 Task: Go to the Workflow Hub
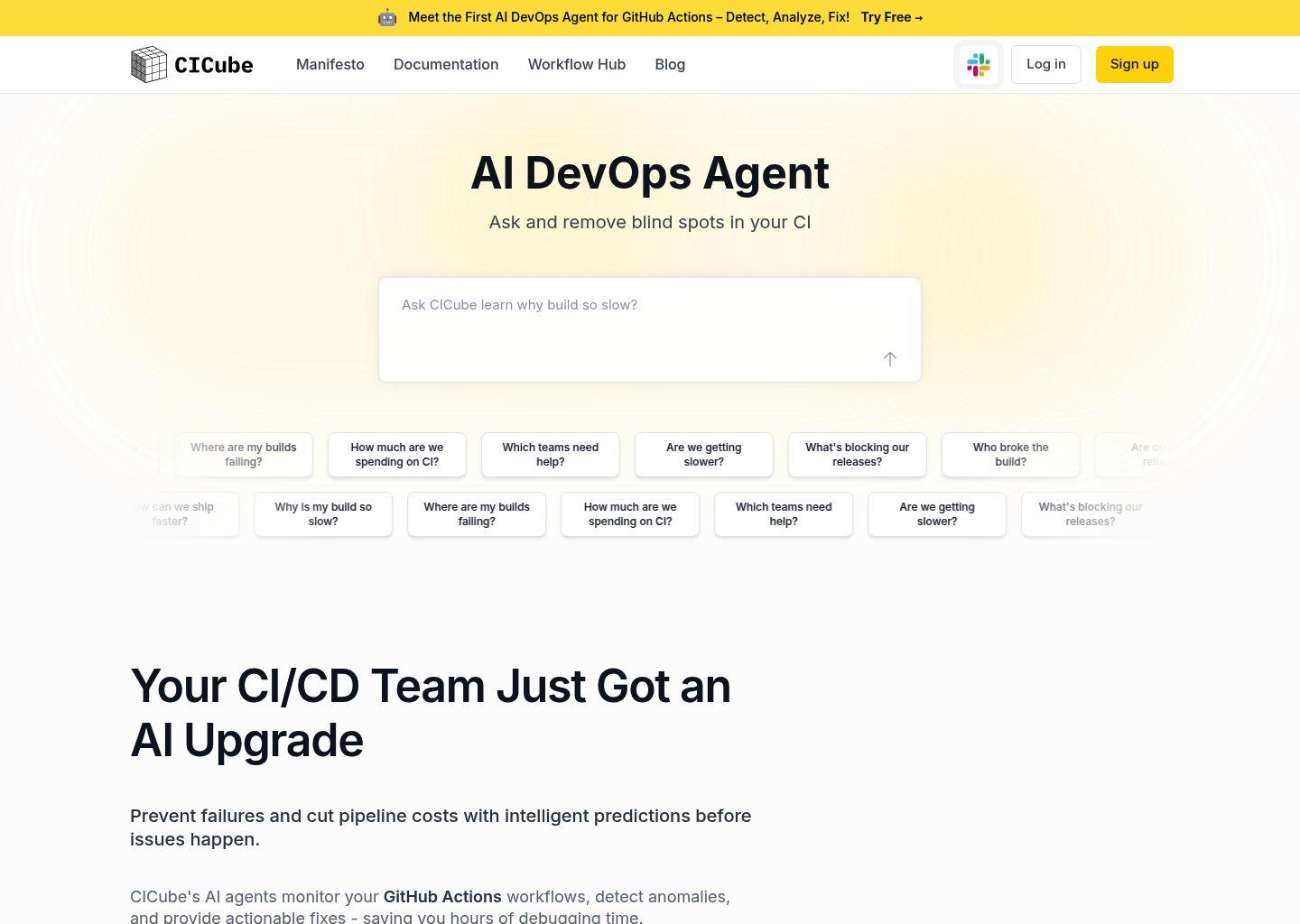577,64
